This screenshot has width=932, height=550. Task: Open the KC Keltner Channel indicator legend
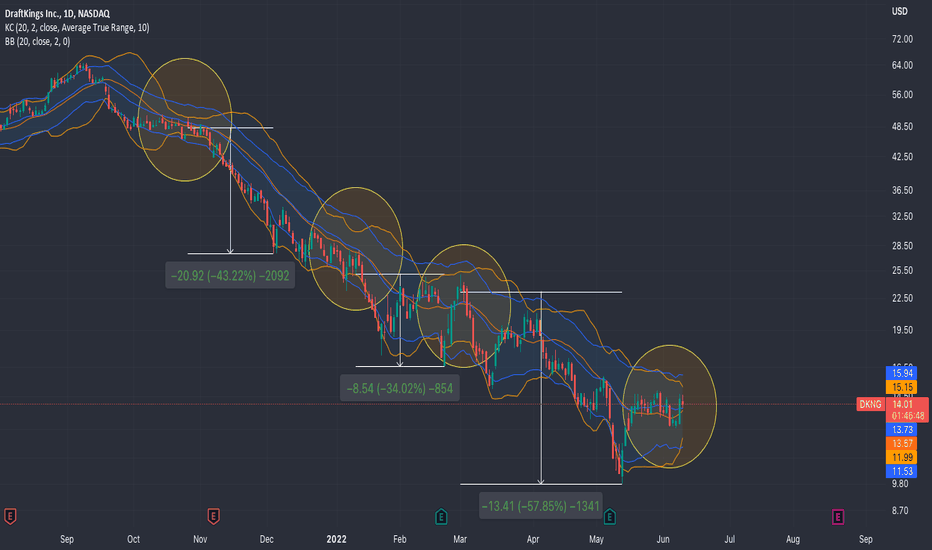click(77, 27)
